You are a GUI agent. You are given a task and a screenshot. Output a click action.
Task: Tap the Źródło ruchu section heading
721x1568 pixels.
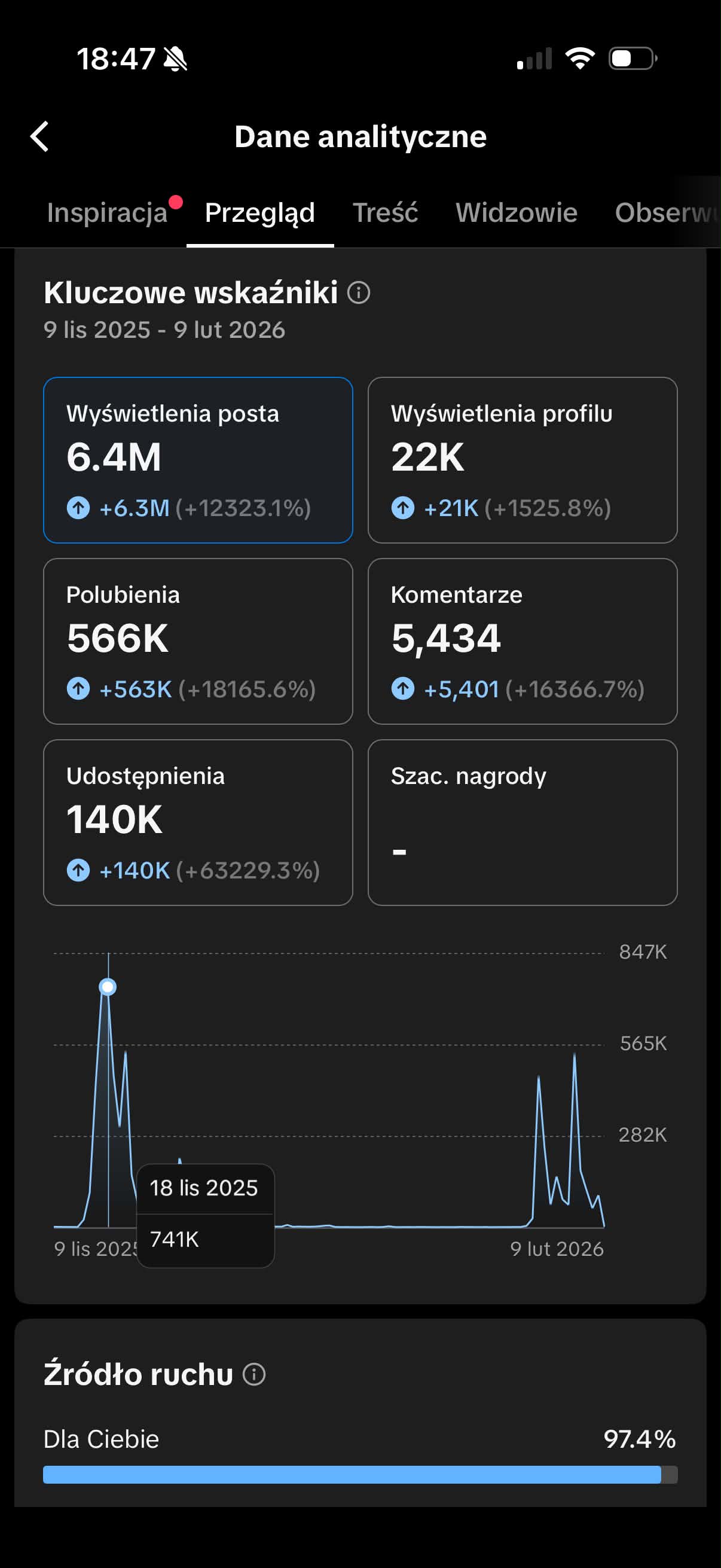(x=138, y=1374)
